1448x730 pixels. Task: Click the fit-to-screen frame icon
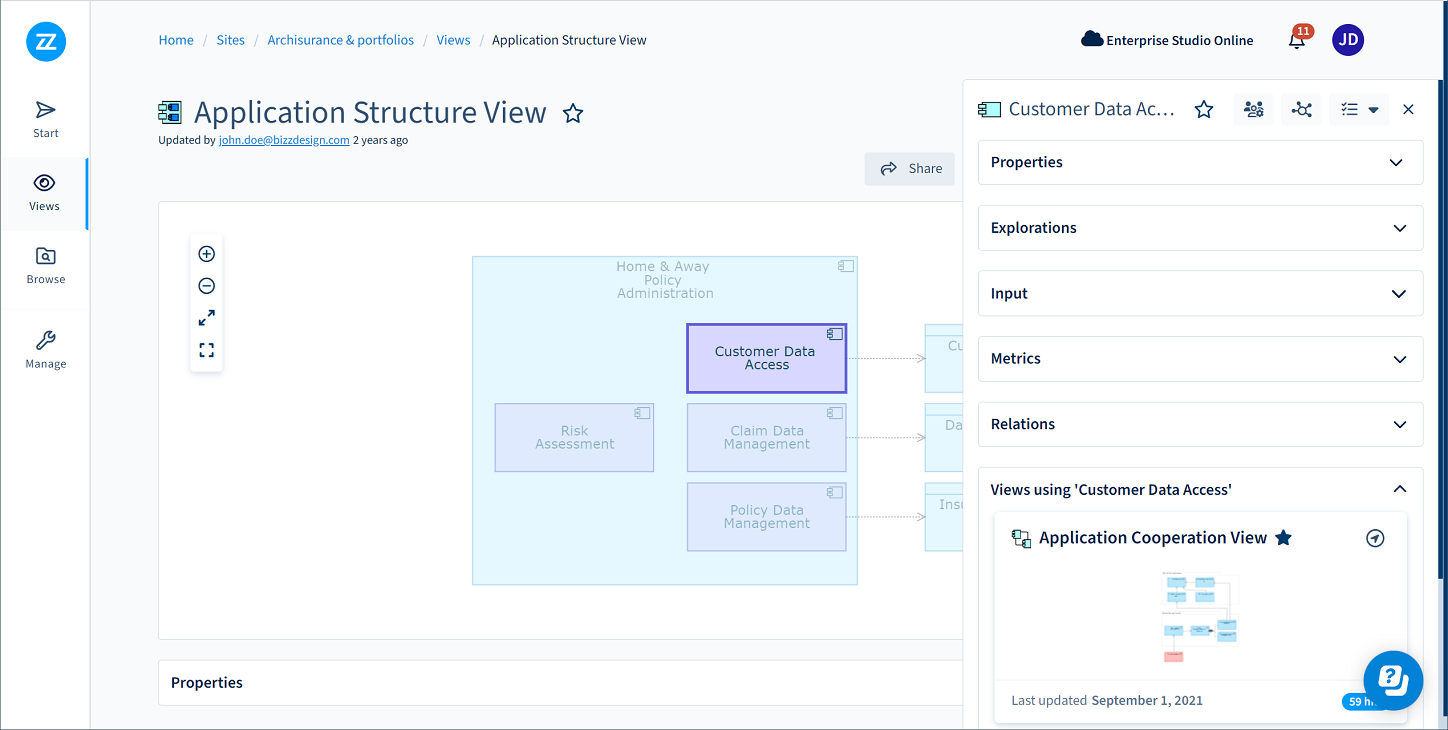point(207,350)
